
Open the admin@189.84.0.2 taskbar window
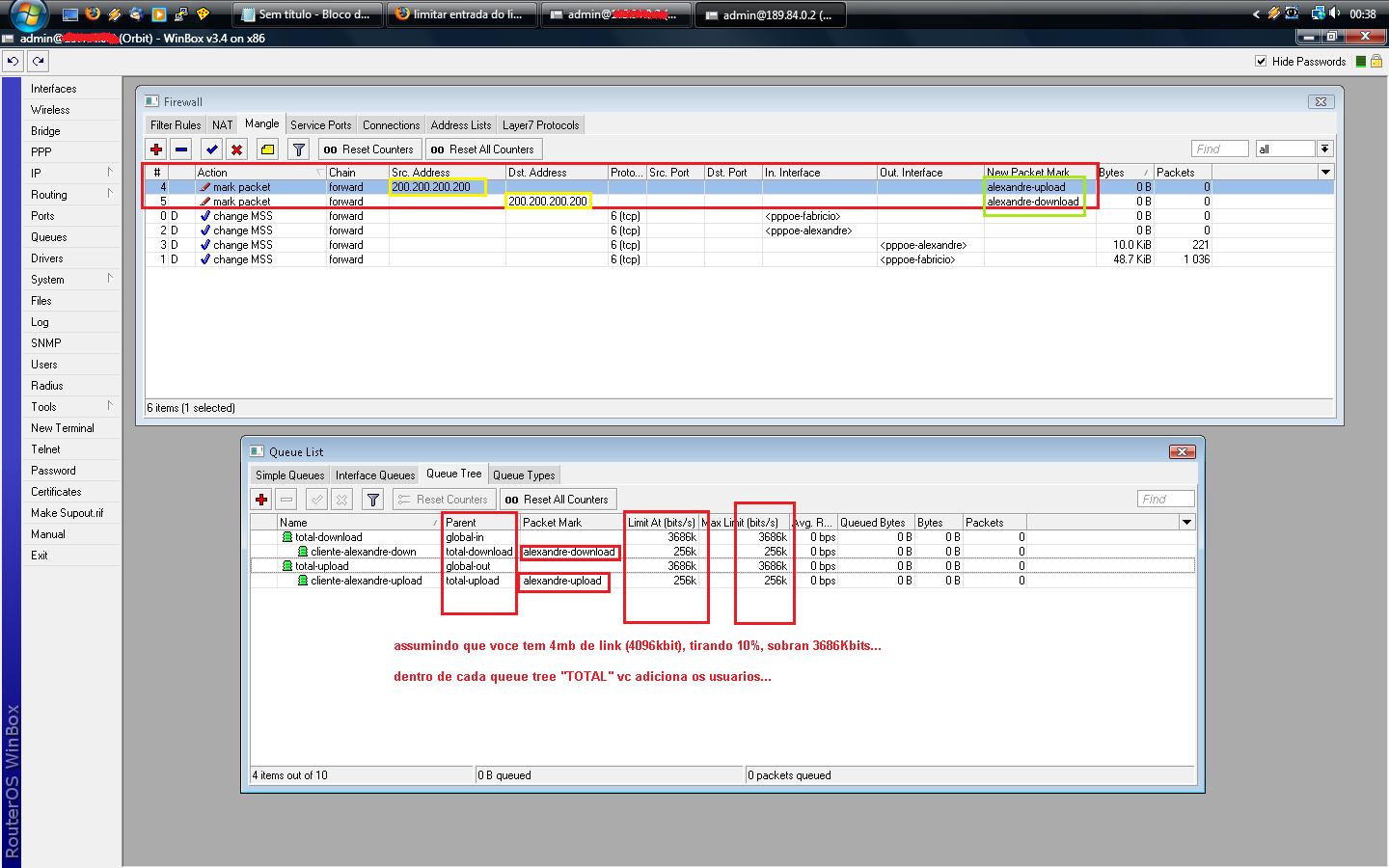772,14
